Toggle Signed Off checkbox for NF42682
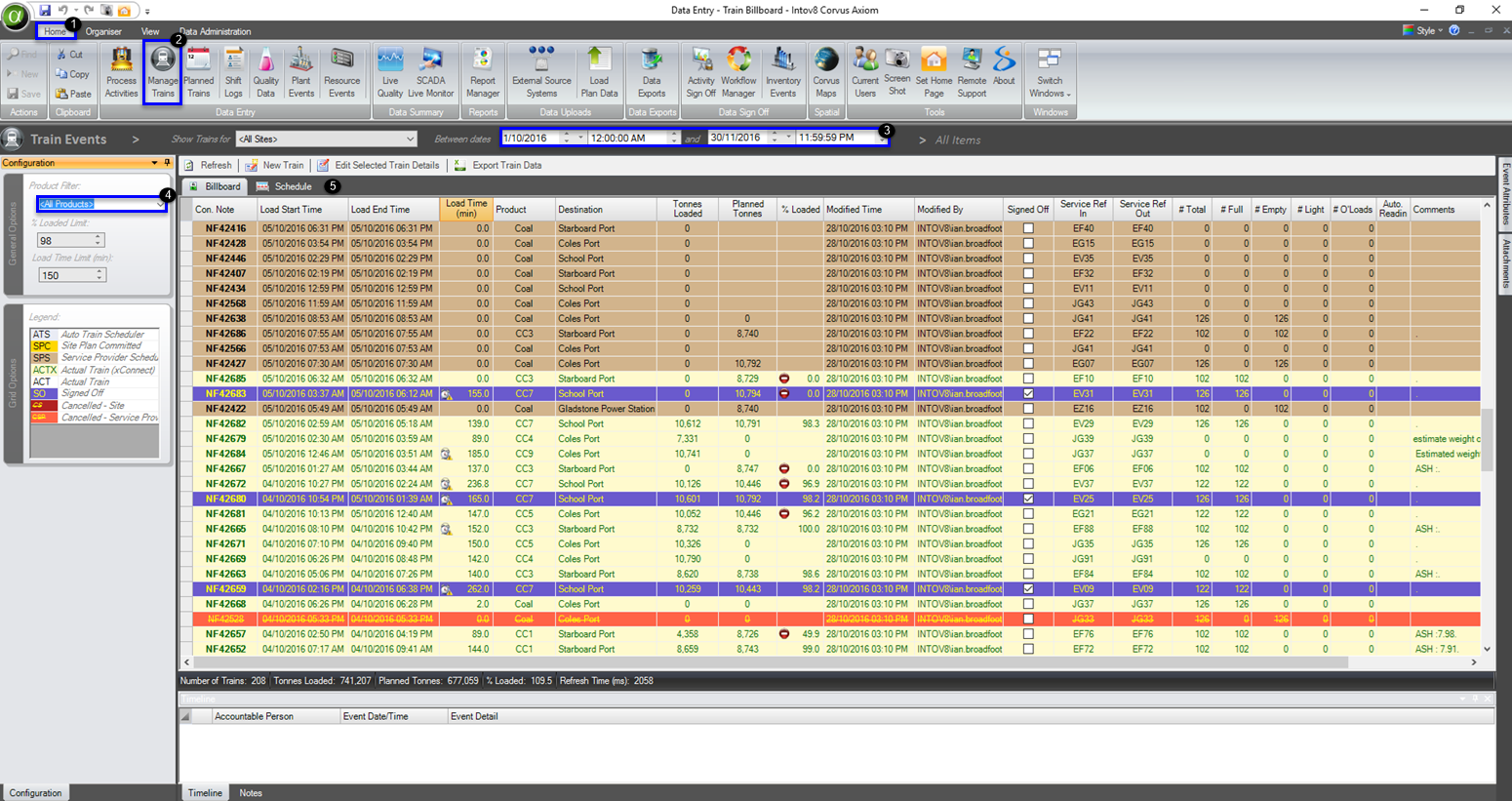Screen dimensions: 1512x801 point(1028,423)
